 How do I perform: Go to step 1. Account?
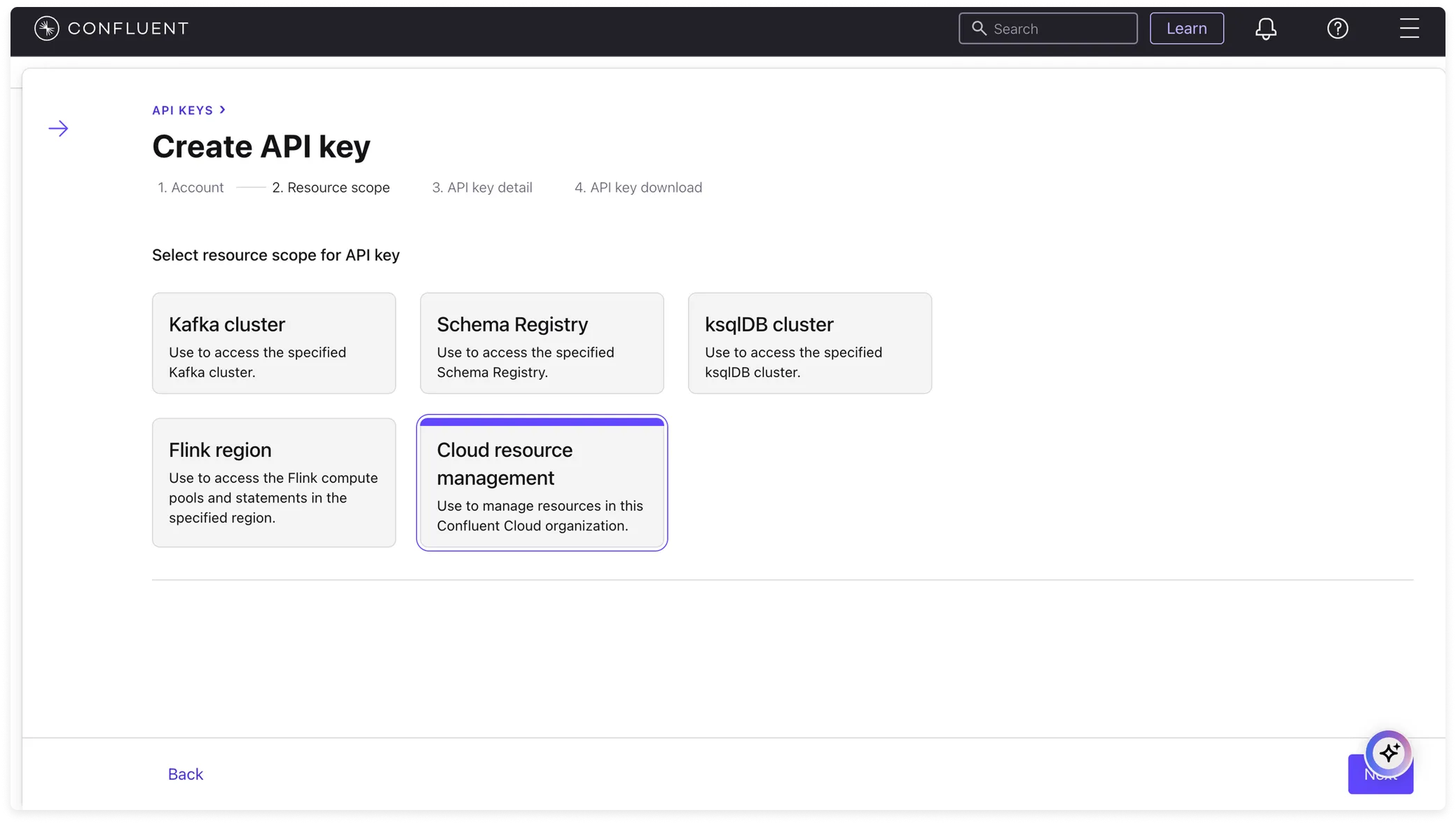pyautogui.click(x=191, y=188)
